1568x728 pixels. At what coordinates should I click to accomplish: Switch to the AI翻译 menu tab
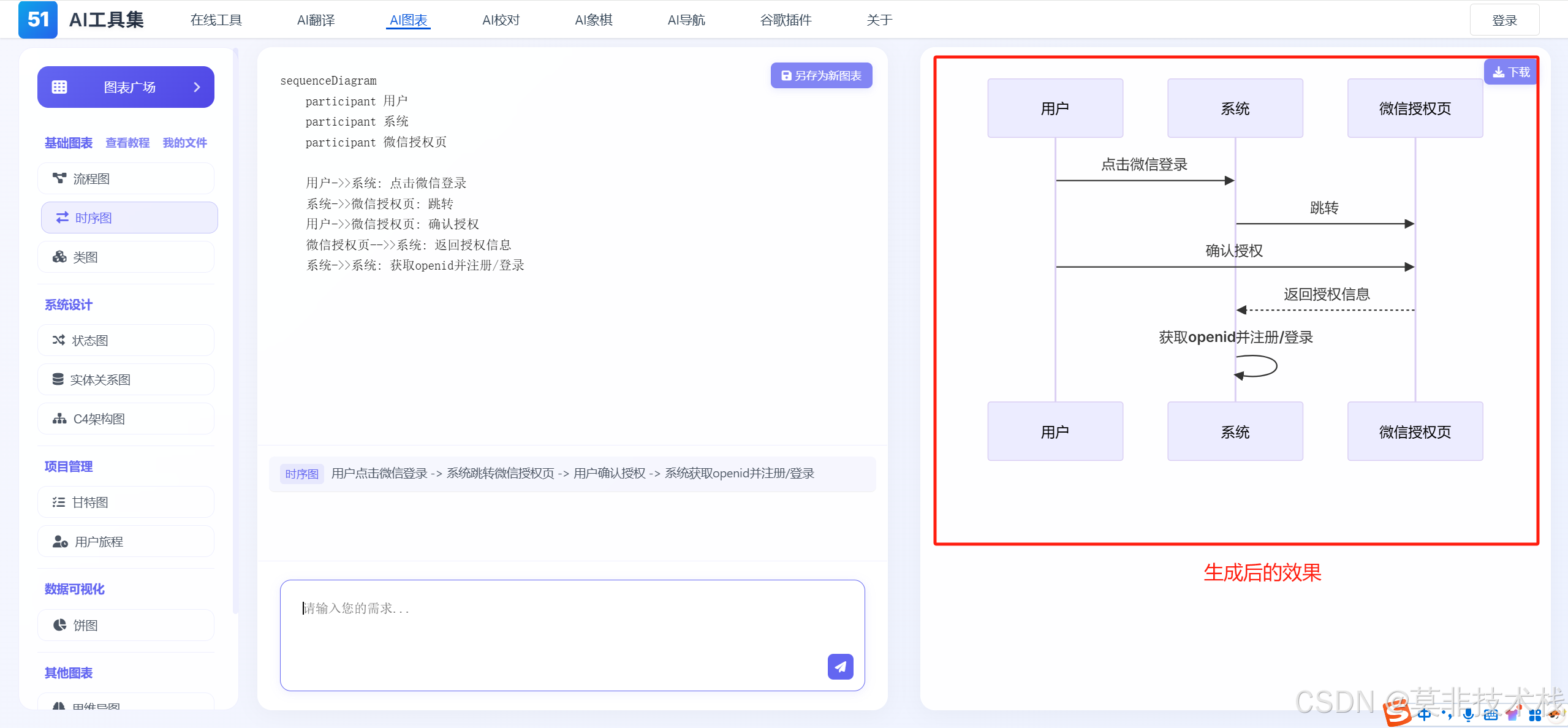pyautogui.click(x=316, y=20)
